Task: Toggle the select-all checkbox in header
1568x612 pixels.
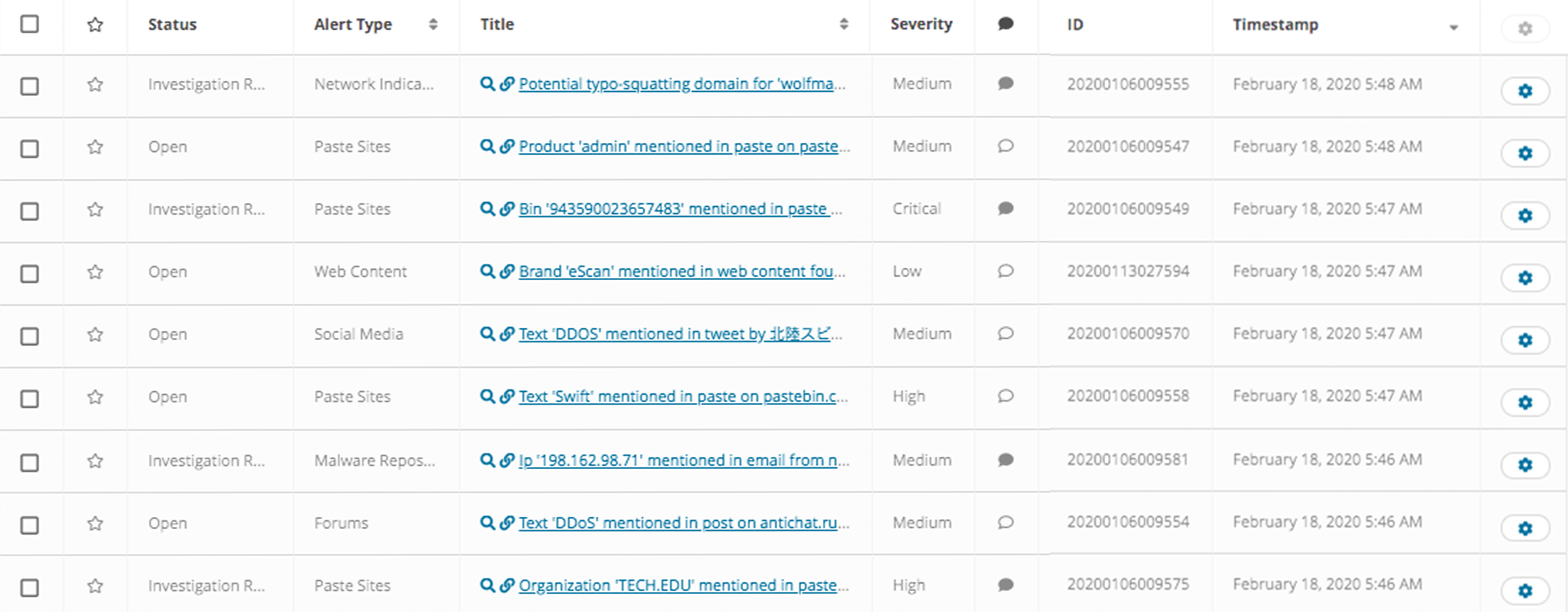Action: point(30,24)
